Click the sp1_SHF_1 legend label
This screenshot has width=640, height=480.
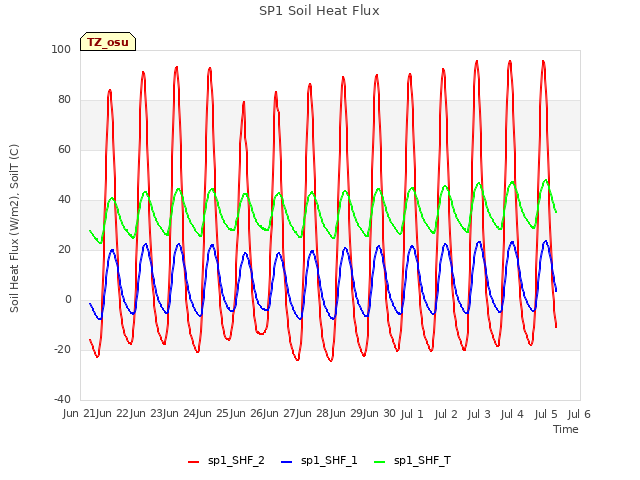coord(329,460)
